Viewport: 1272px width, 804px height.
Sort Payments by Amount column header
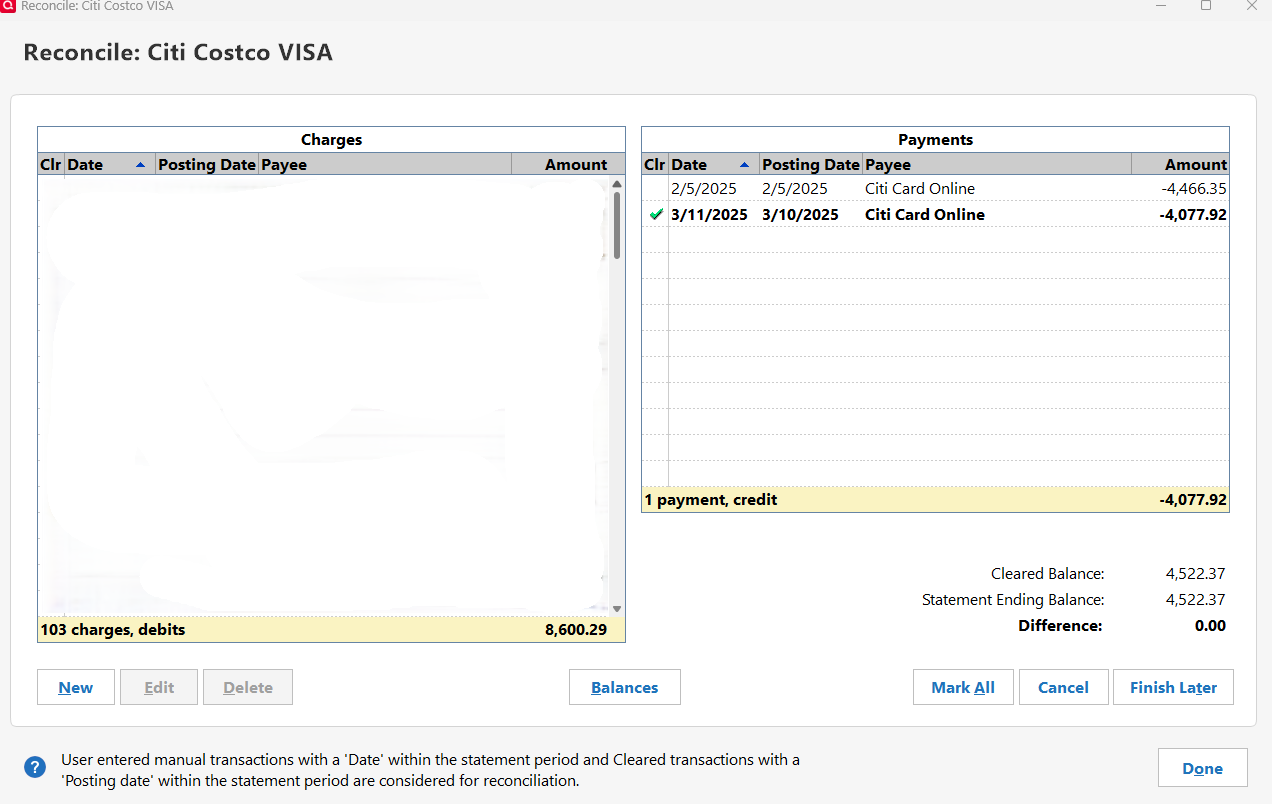click(x=1180, y=164)
